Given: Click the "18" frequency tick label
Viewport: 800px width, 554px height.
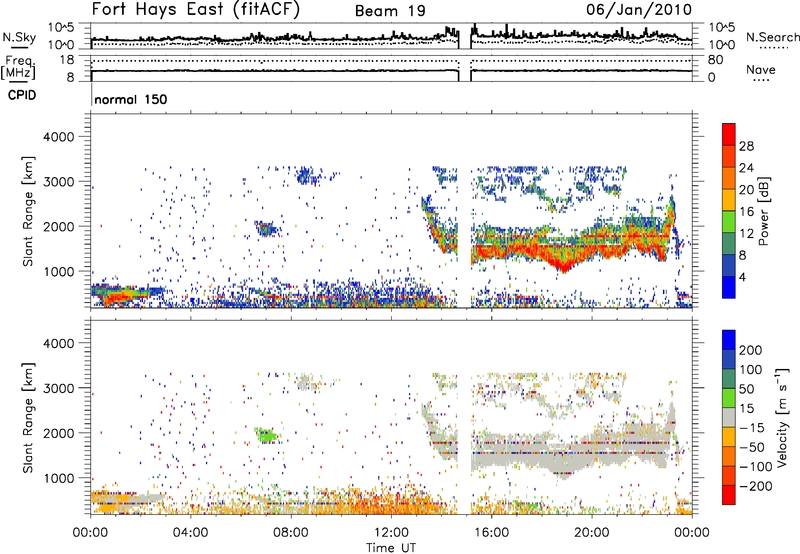Looking at the screenshot, I should (67, 60).
